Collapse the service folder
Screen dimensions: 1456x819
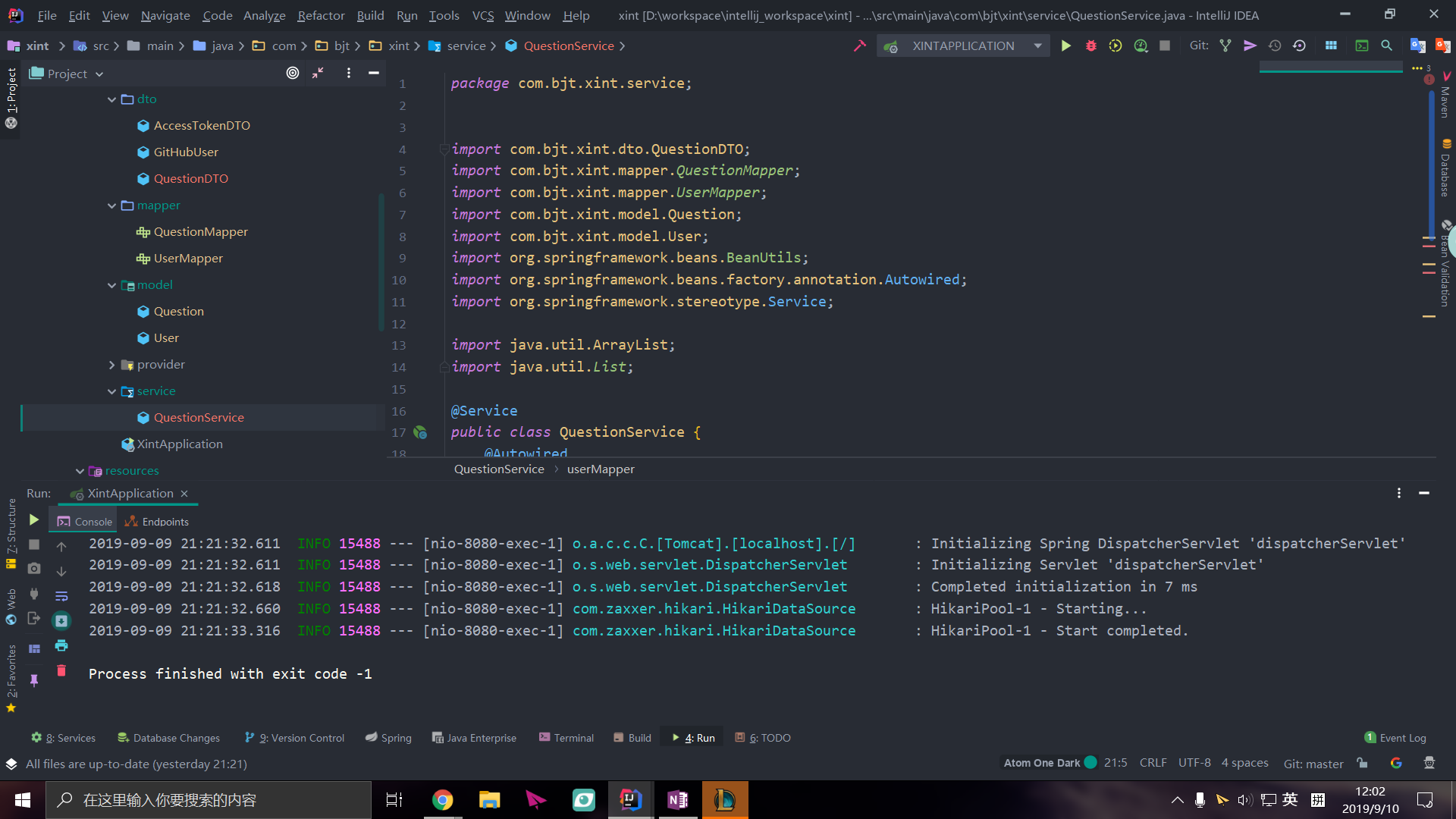pyautogui.click(x=111, y=391)
